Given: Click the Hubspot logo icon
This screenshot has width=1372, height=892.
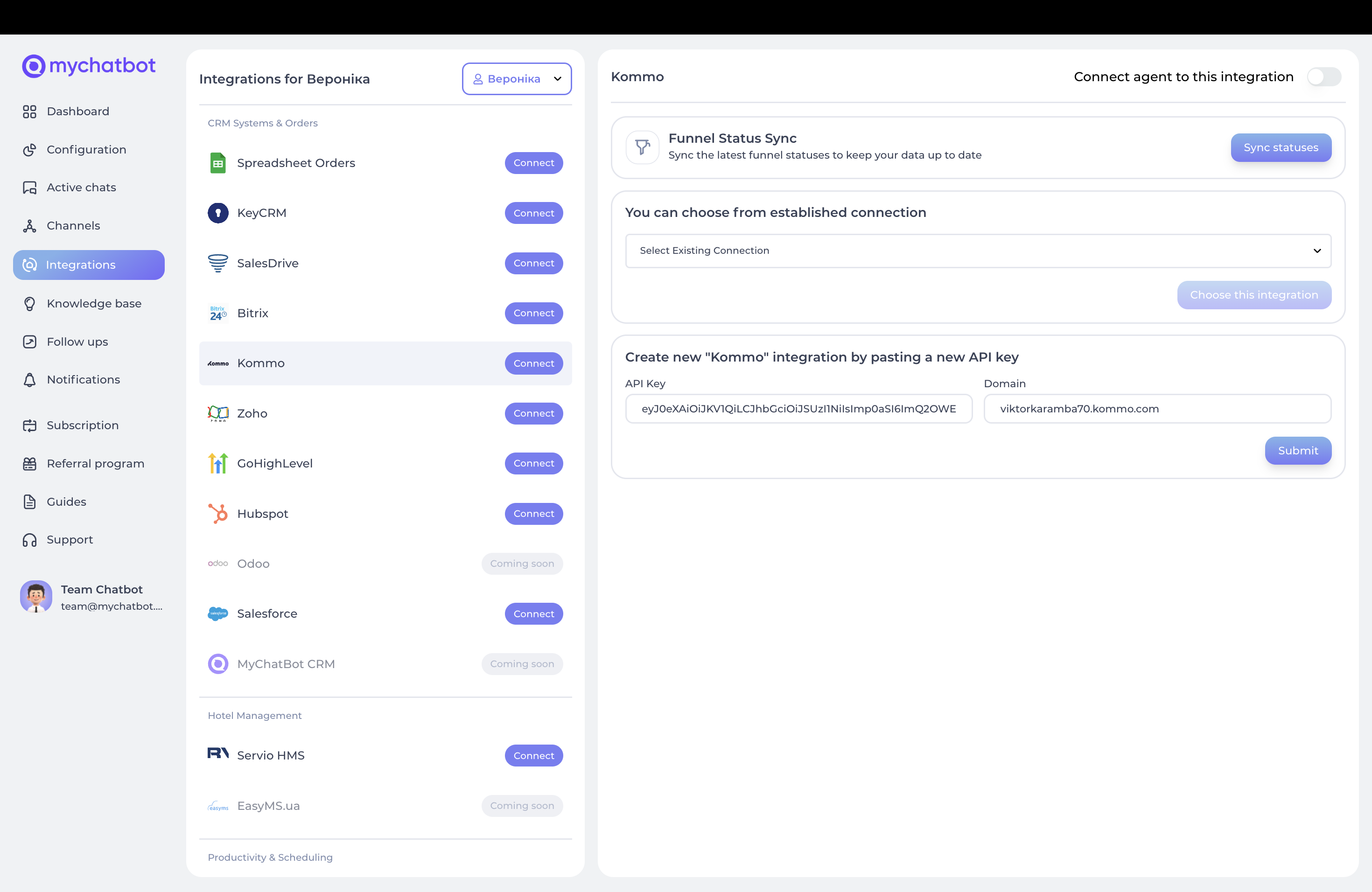Looking at the screenshot, I should 218,514.
